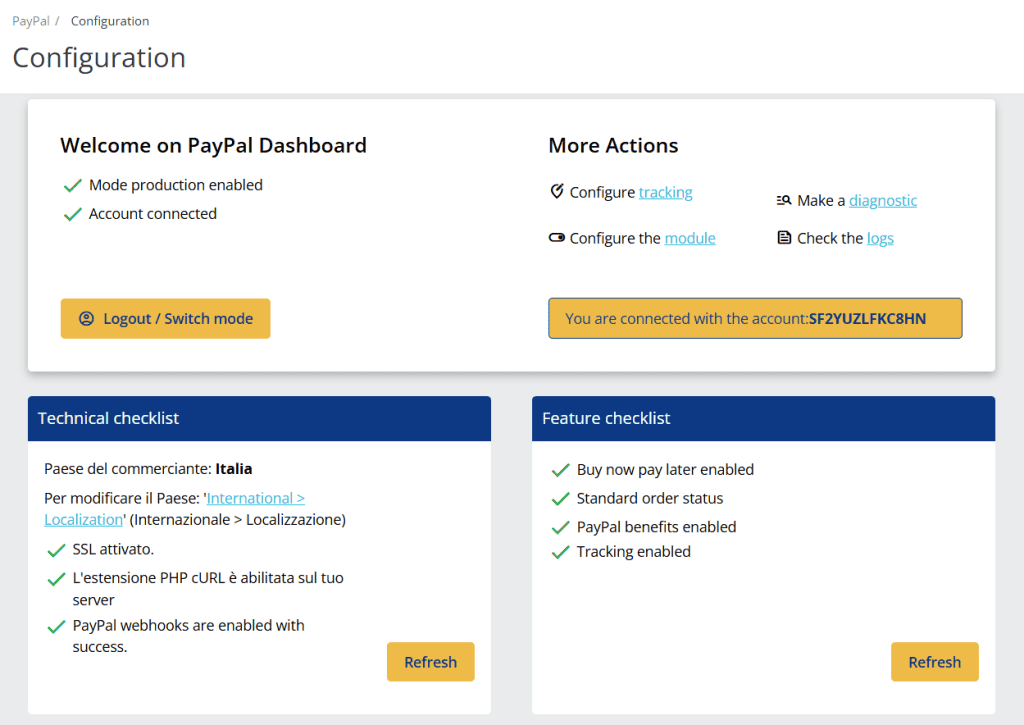Click the logs document icon
Image resolution: width=1024 pixels, height=725 pixels.
point(784,237)
